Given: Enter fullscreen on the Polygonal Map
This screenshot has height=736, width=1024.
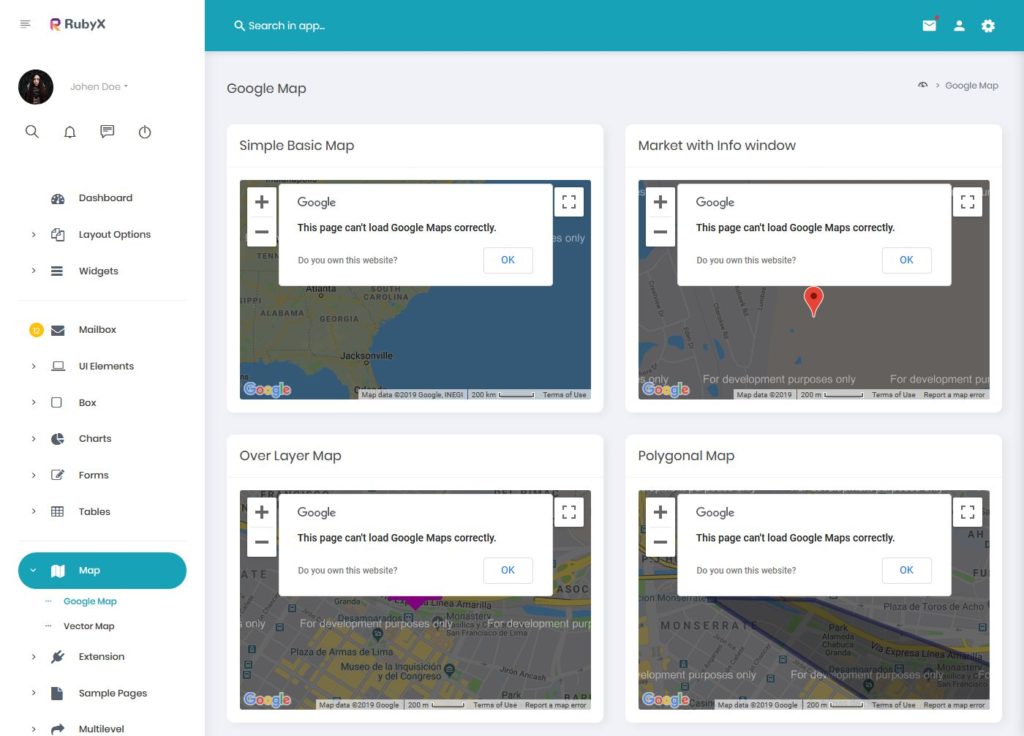Looking at the screenshot, I should tap(967, 511).
